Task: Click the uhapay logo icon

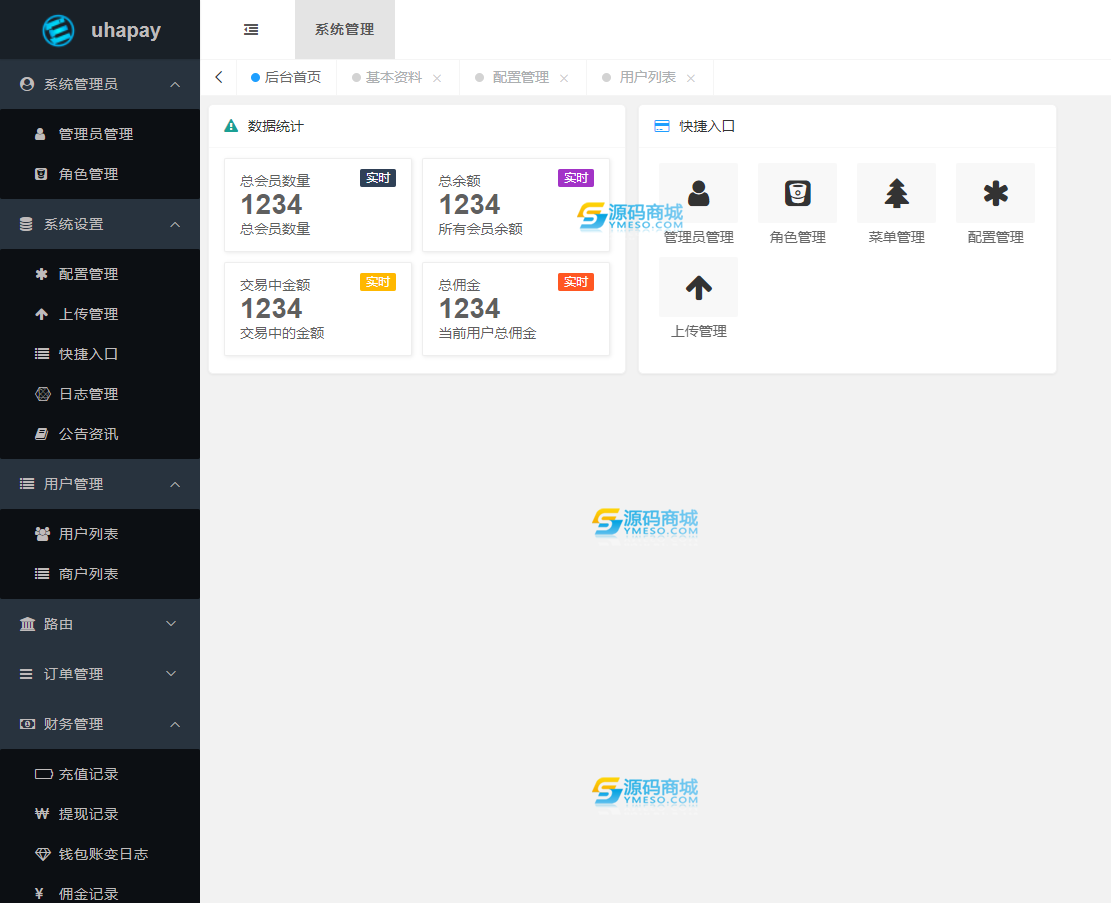Action: [x=58, y=30]
